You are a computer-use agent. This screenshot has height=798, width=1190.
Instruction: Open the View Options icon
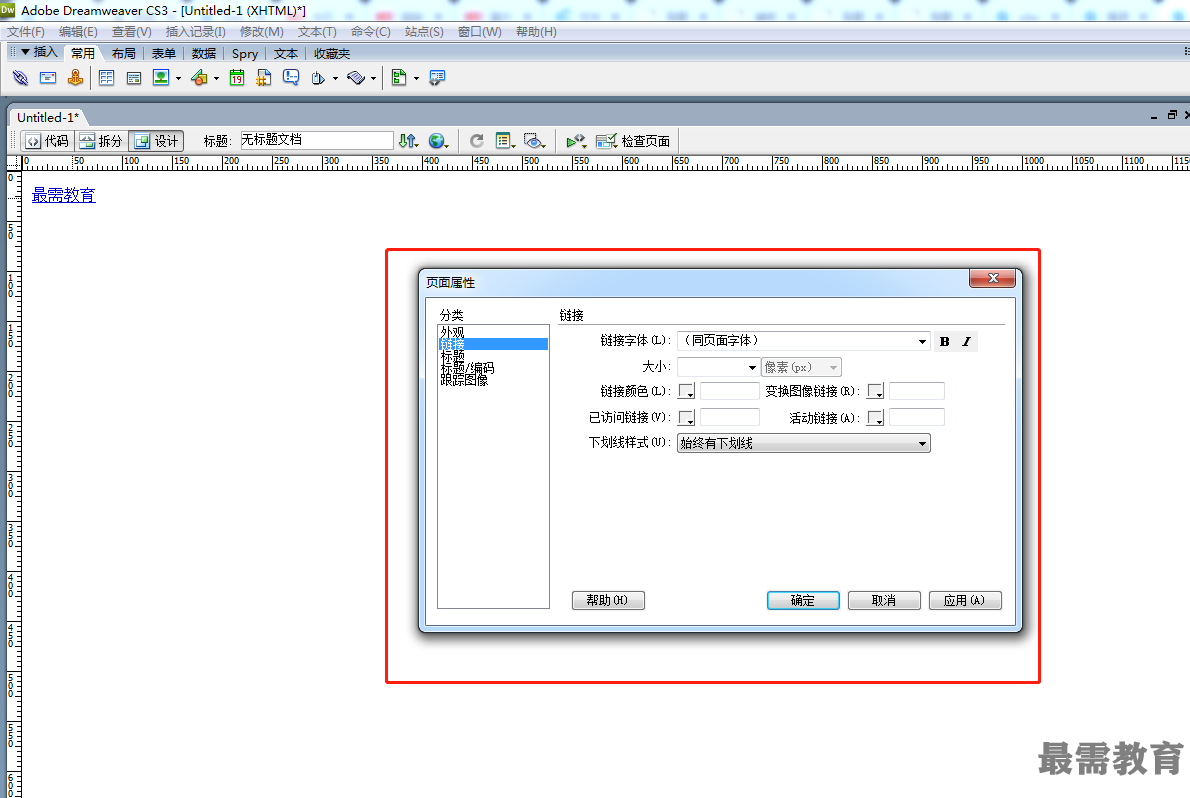pyautogui.click(x=504, y=140)
